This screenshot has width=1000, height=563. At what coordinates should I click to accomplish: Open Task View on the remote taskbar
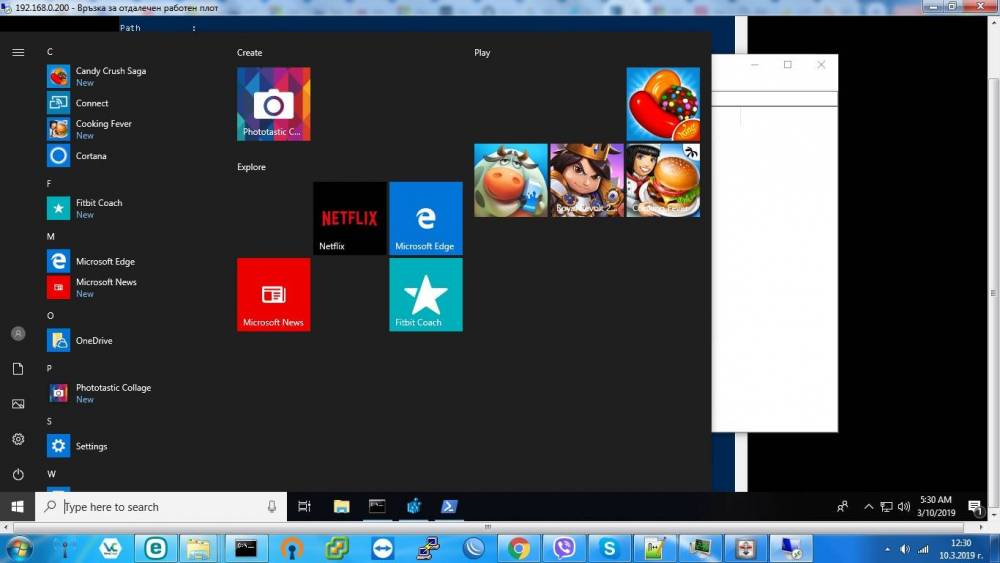tap(304, 507)
